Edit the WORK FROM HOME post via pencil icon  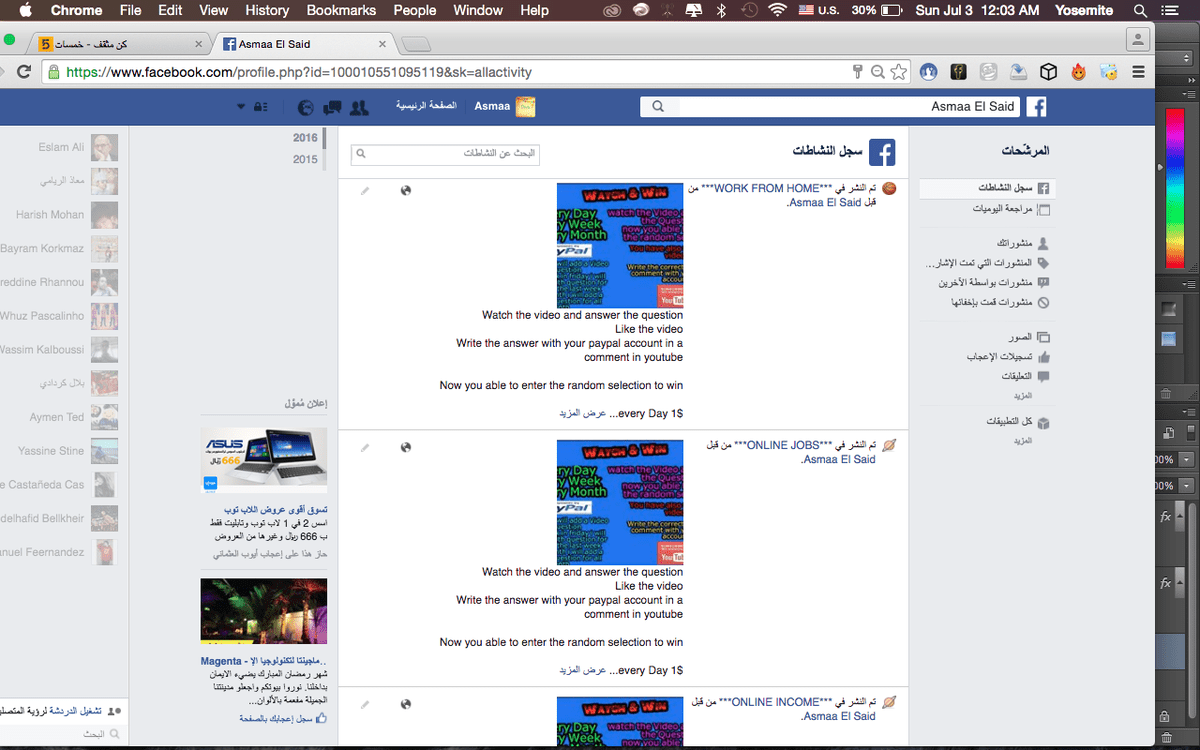click(x=366, y=190)
